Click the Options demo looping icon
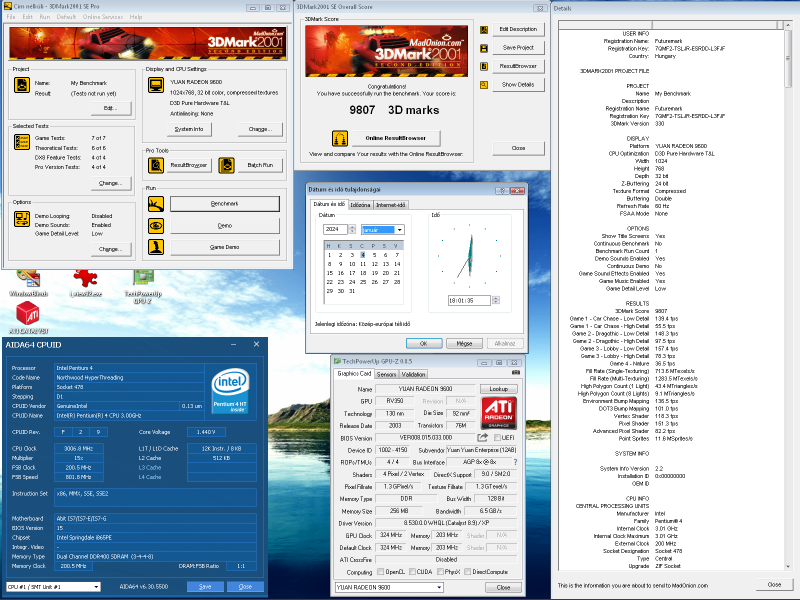Image resolution: width=800 pixels, height=600 pixels. [22, 219]
